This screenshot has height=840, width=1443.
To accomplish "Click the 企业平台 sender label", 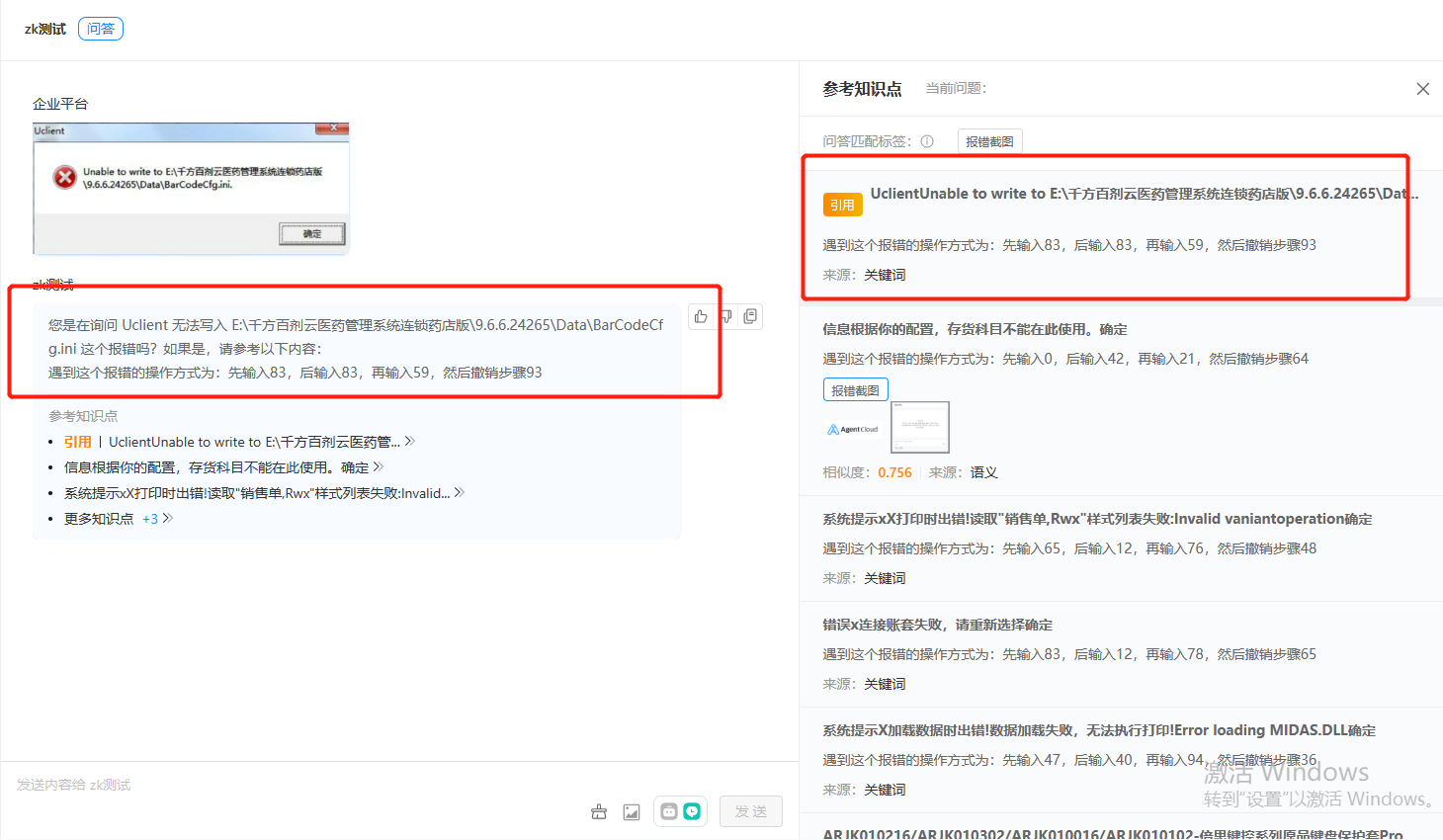I will click(x=60, y=104).
